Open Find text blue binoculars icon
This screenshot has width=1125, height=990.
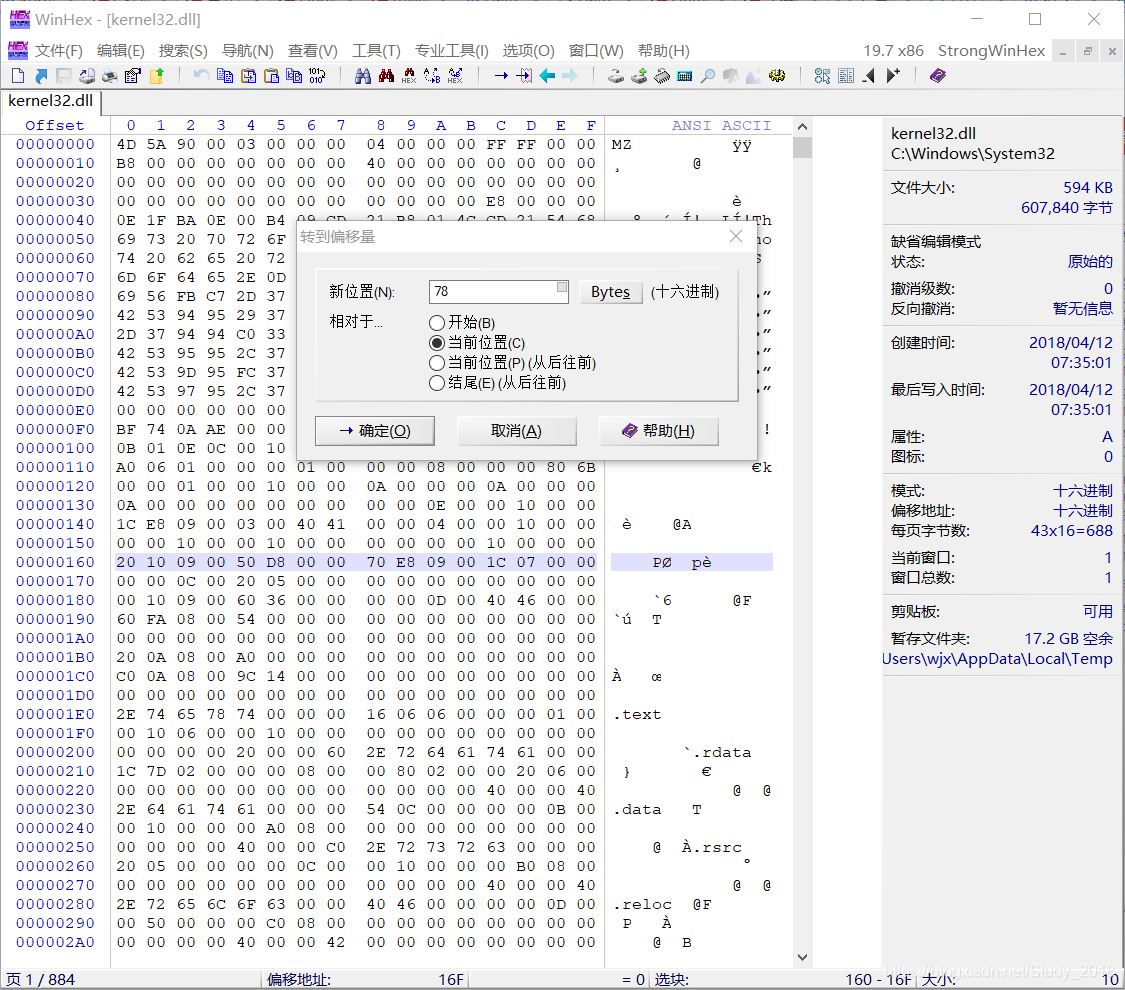click(x=363, y=75)
